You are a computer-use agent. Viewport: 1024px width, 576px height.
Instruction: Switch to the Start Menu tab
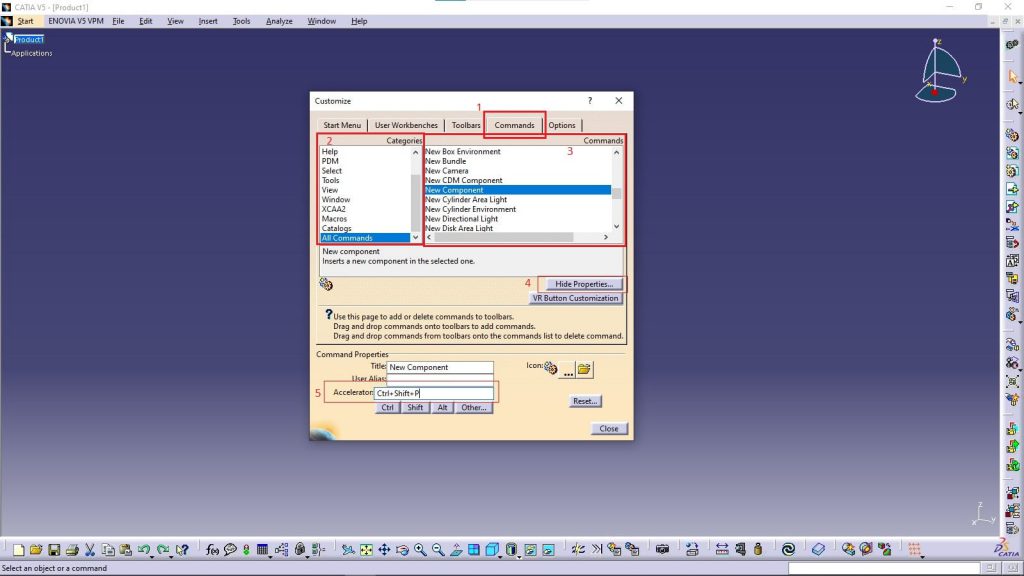tap(342, 125)
